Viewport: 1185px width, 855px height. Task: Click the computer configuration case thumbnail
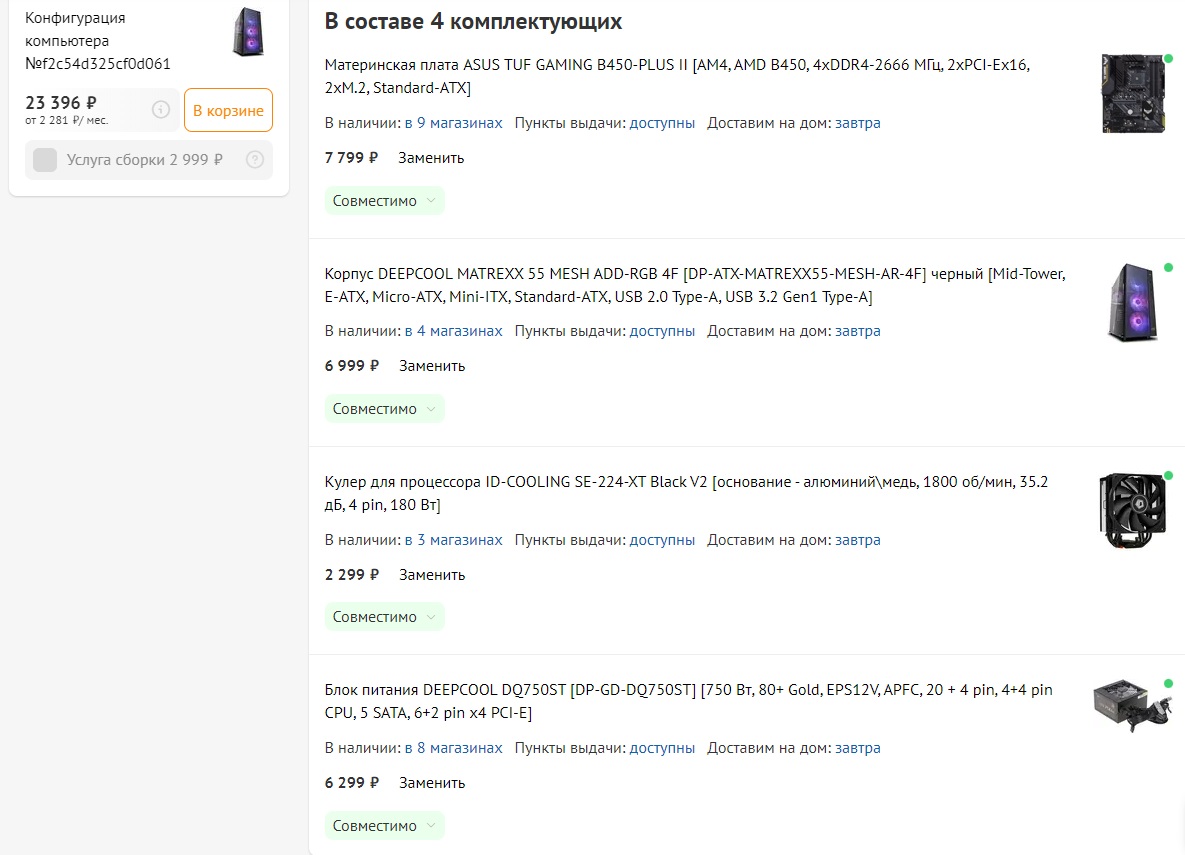[247, 31]
